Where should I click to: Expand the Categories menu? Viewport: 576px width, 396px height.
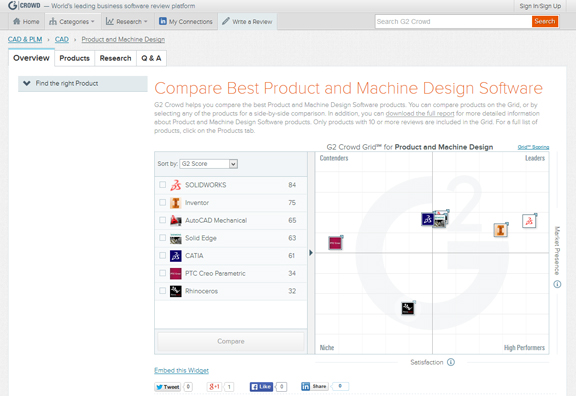[x=72, y=22]
